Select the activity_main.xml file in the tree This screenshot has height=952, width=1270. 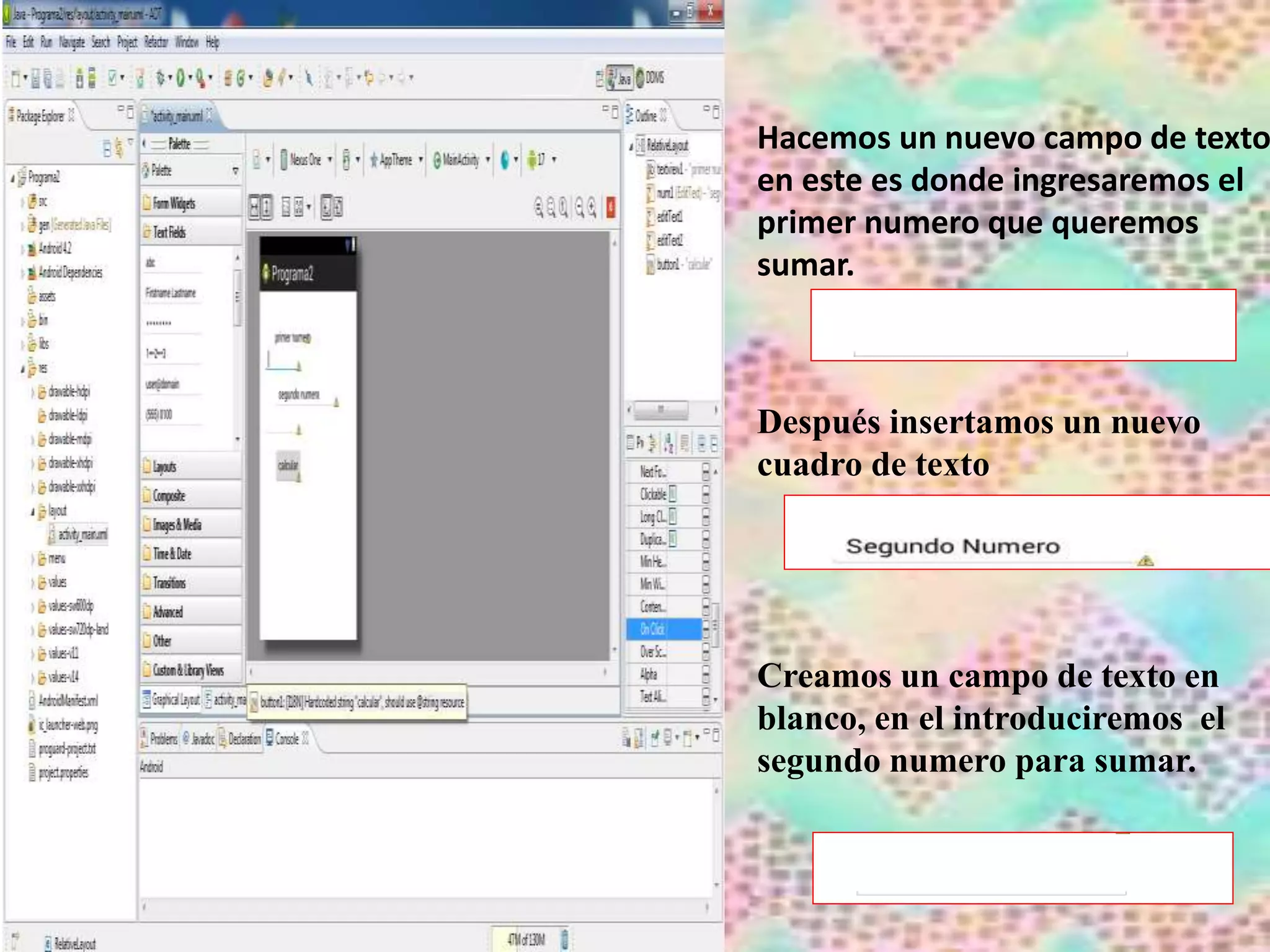click(78, 534)
